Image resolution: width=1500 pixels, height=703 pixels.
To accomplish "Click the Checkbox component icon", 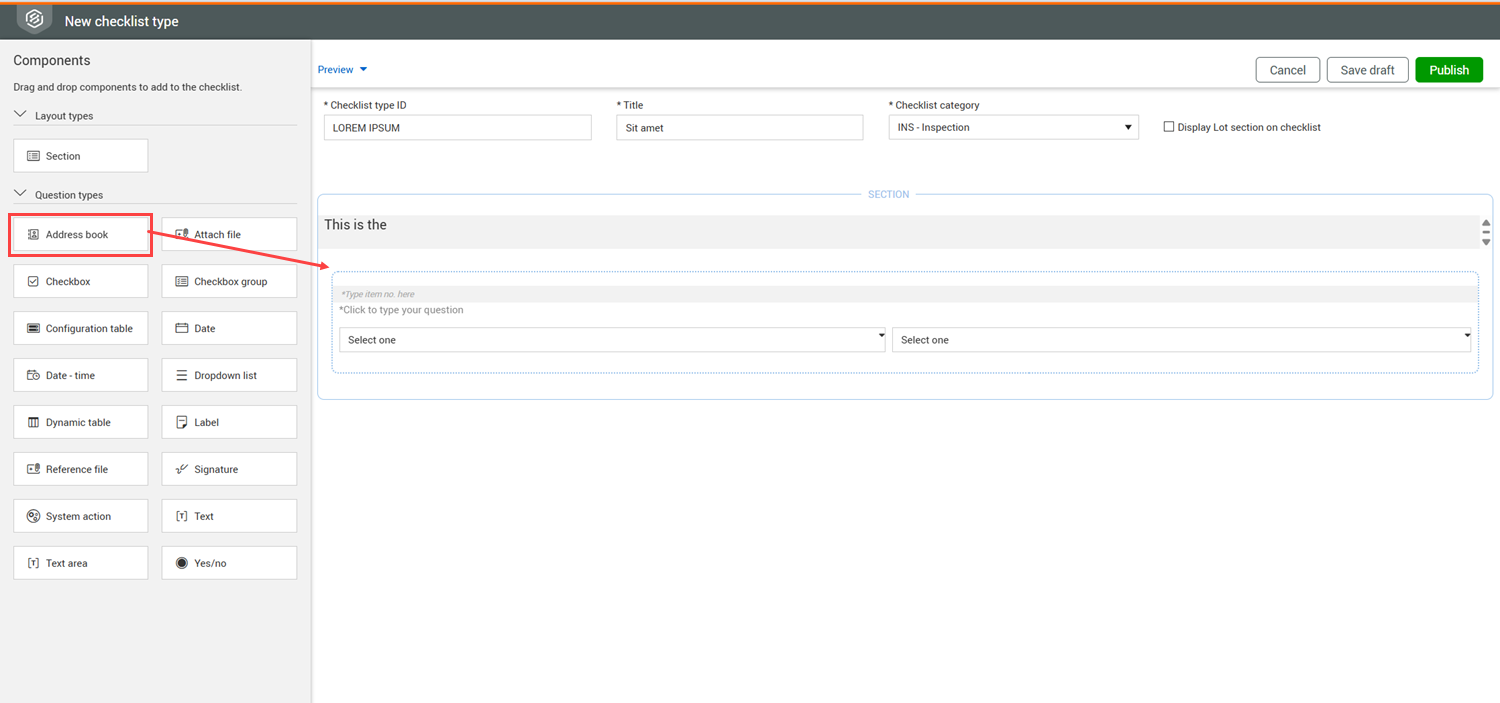I will click(33, 281).
